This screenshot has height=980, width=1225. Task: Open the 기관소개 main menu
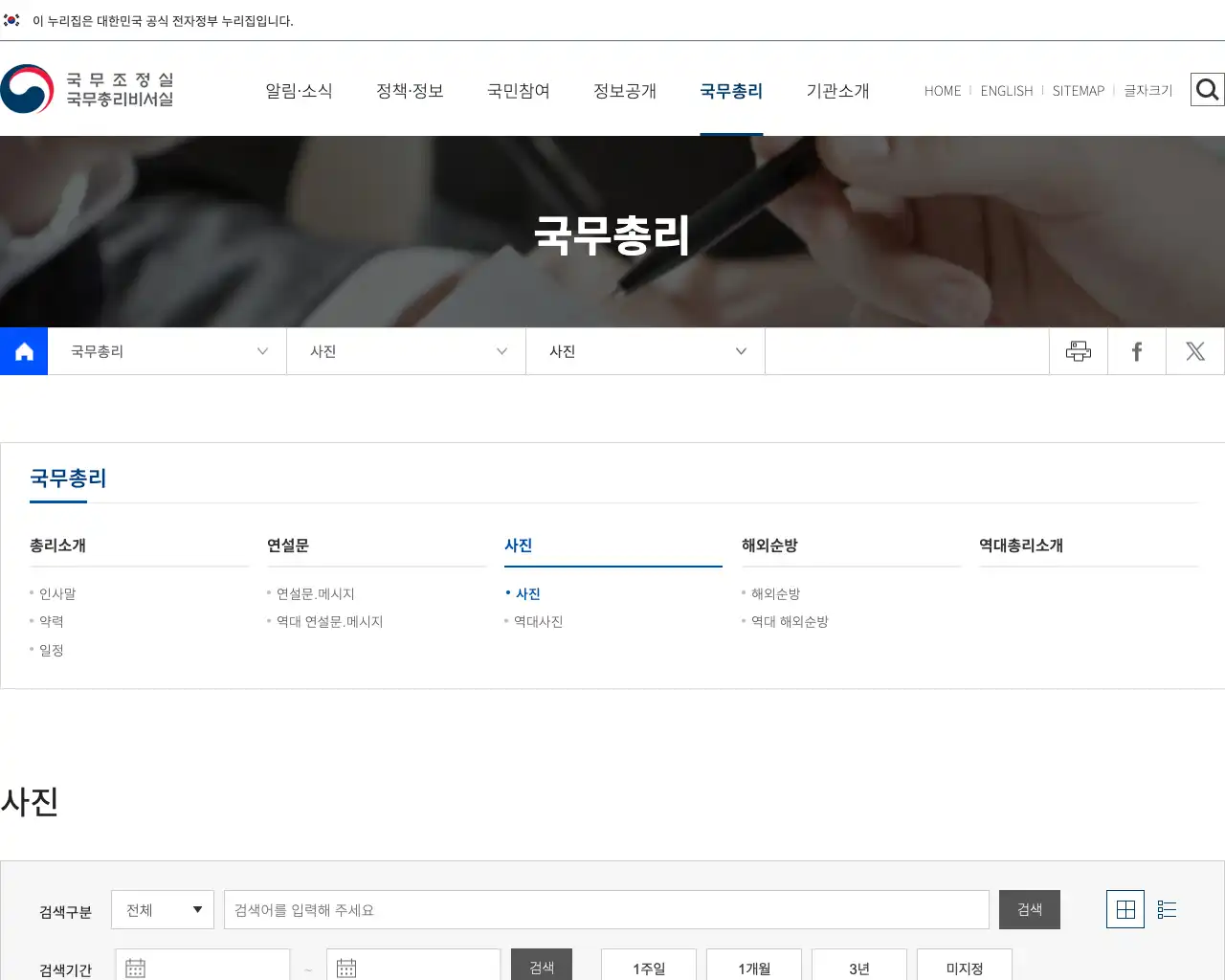(837, 91)
